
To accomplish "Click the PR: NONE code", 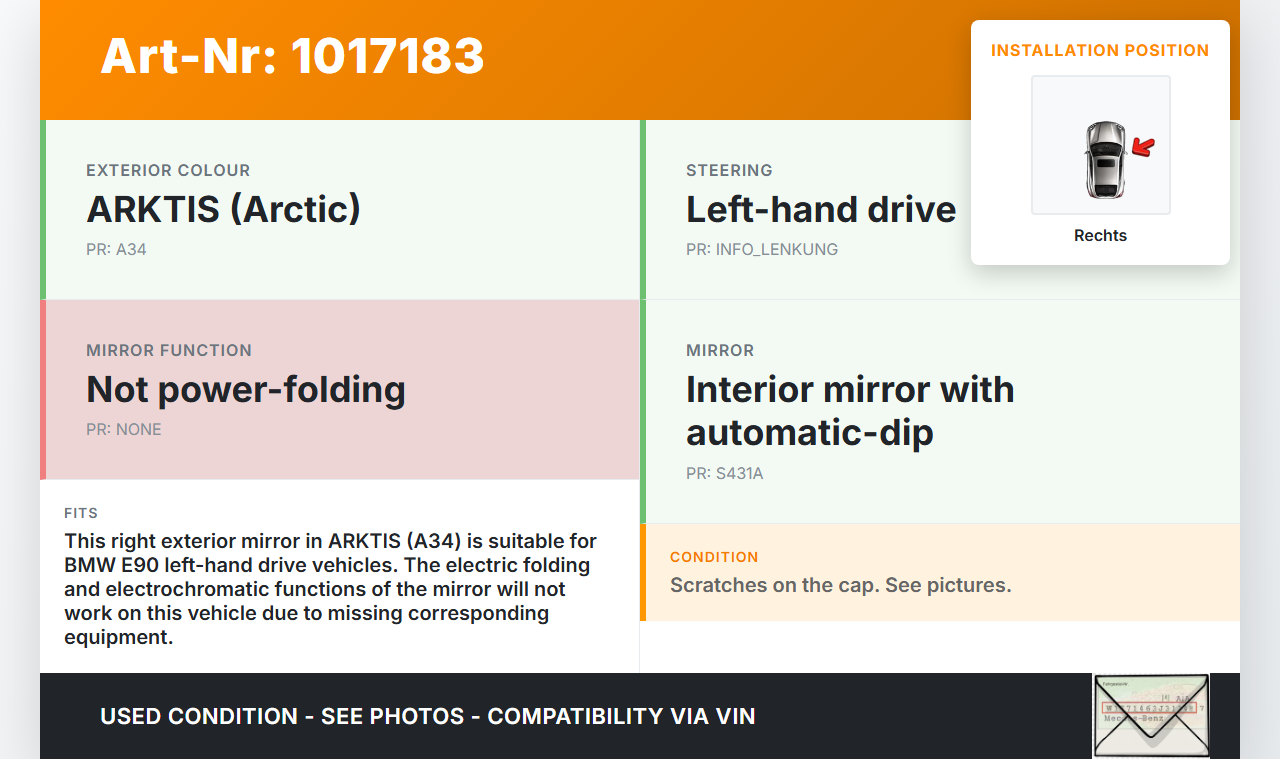I will coord(124,429).
